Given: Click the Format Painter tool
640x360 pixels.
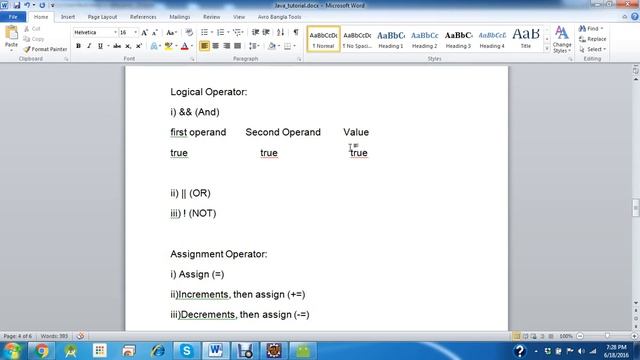Looking at the screenshot, I should (45, 49).
